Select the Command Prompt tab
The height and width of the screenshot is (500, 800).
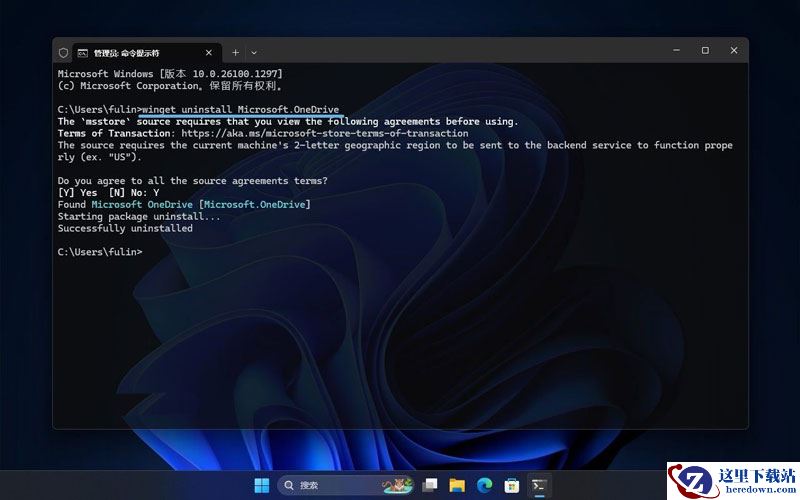(147, 53)
